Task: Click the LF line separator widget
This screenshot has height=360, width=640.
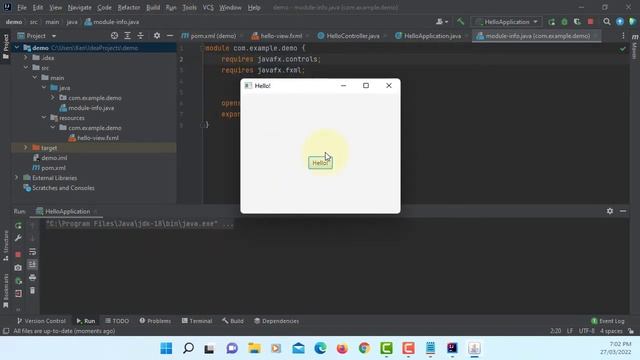Action: click(x=570, y=331)
